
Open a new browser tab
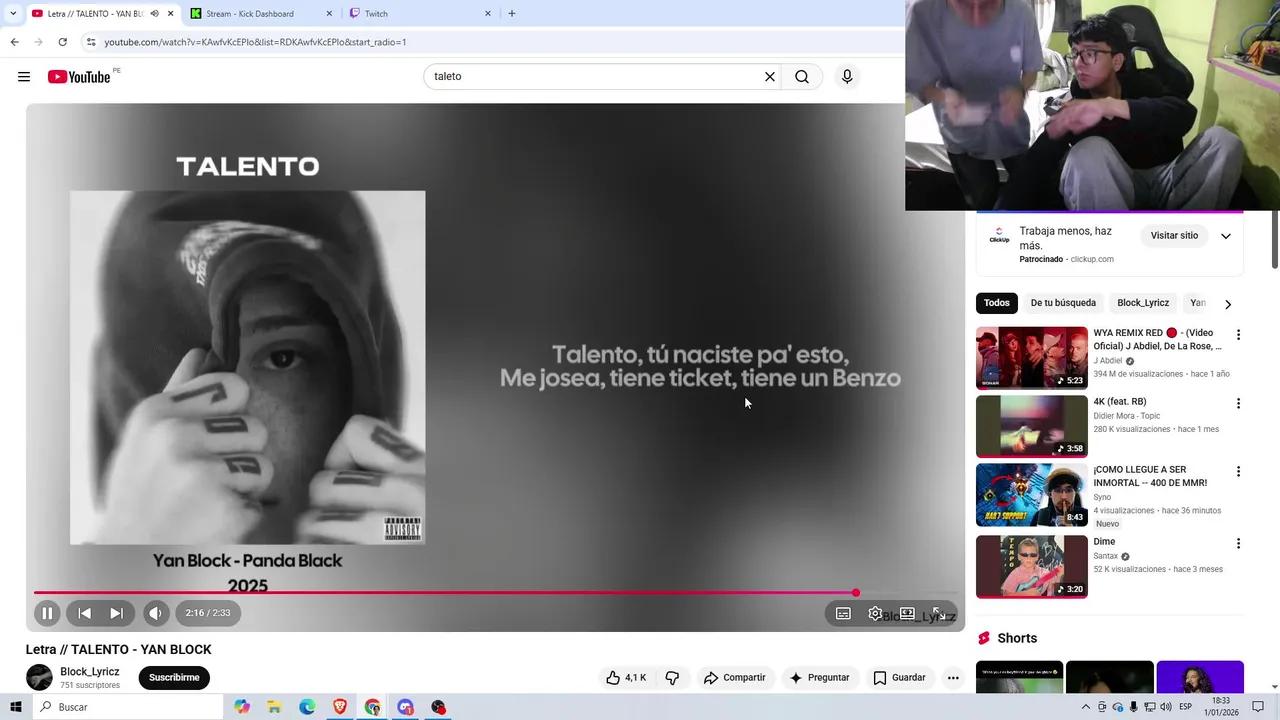512,14
